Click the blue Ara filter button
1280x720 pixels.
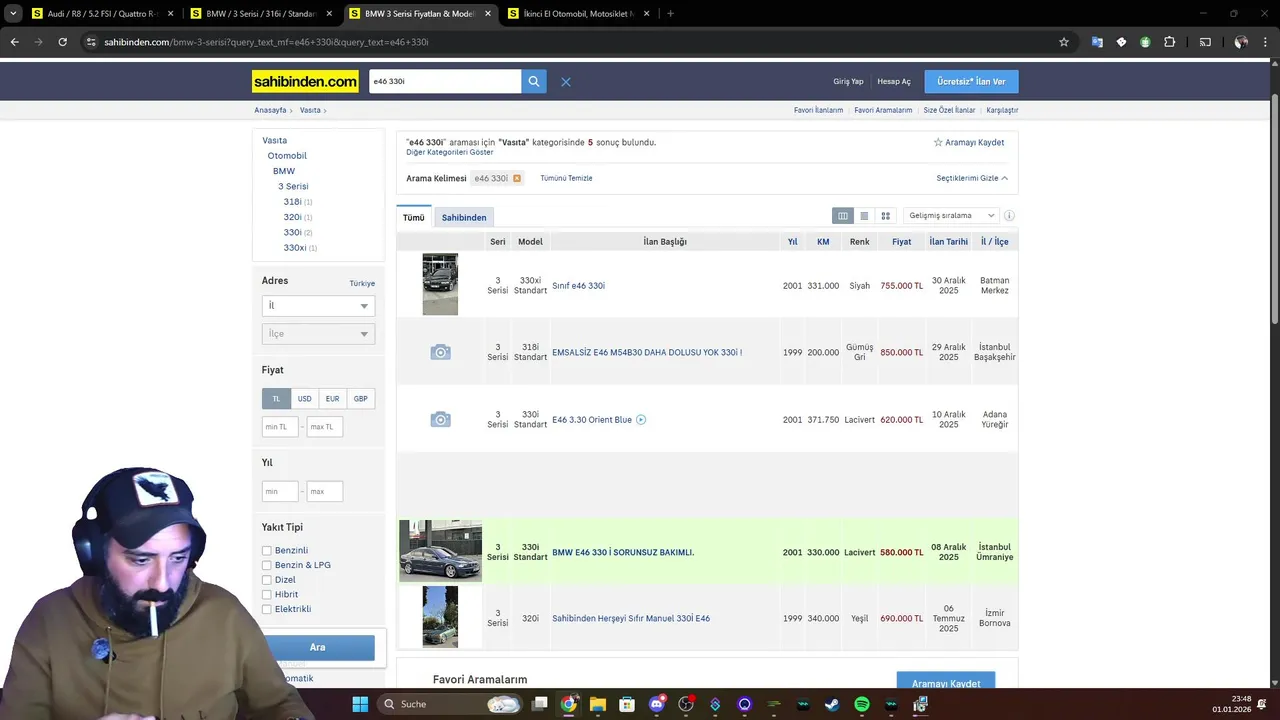coord(318,648)
